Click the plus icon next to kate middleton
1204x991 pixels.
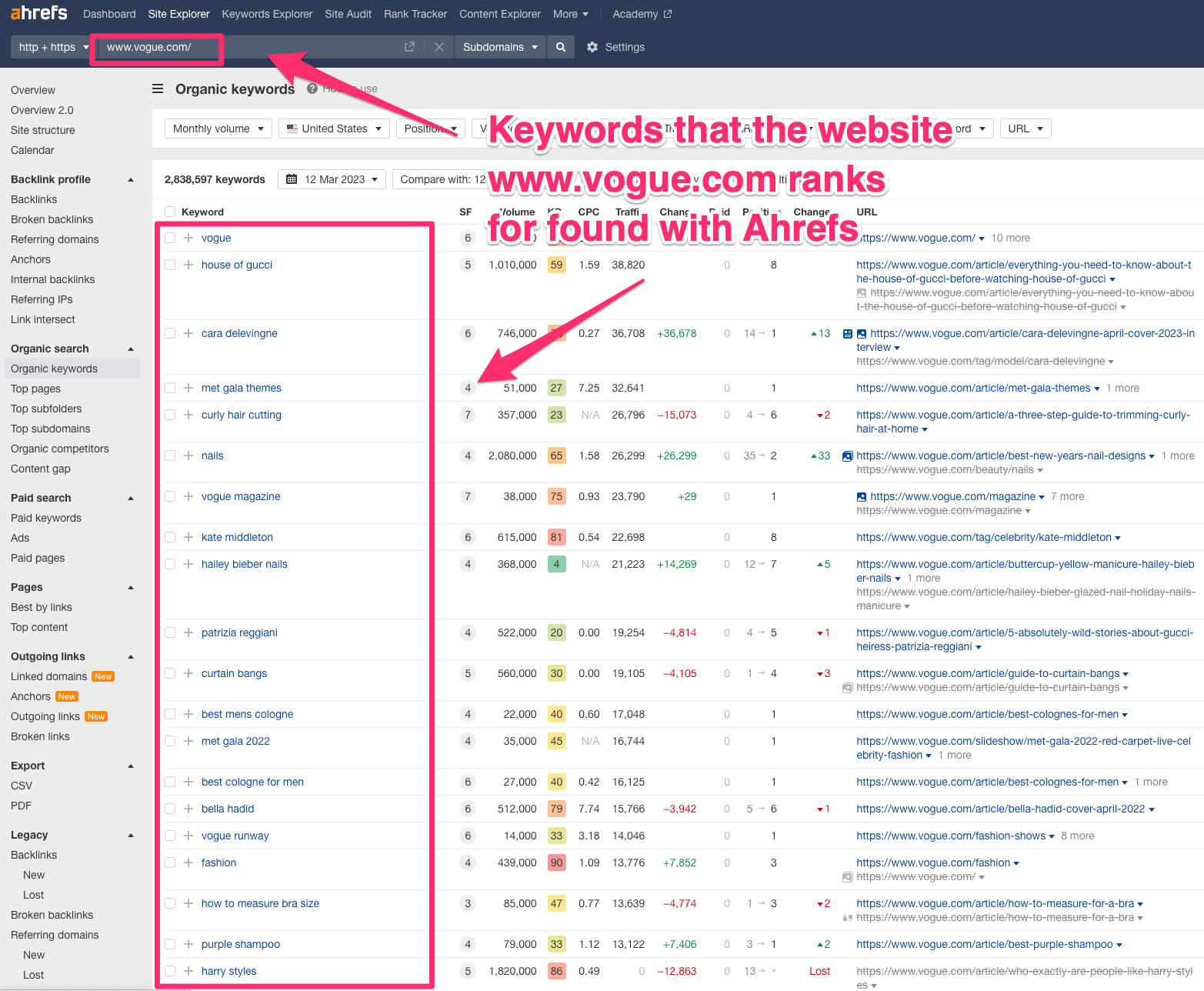[x=188, y=537]
